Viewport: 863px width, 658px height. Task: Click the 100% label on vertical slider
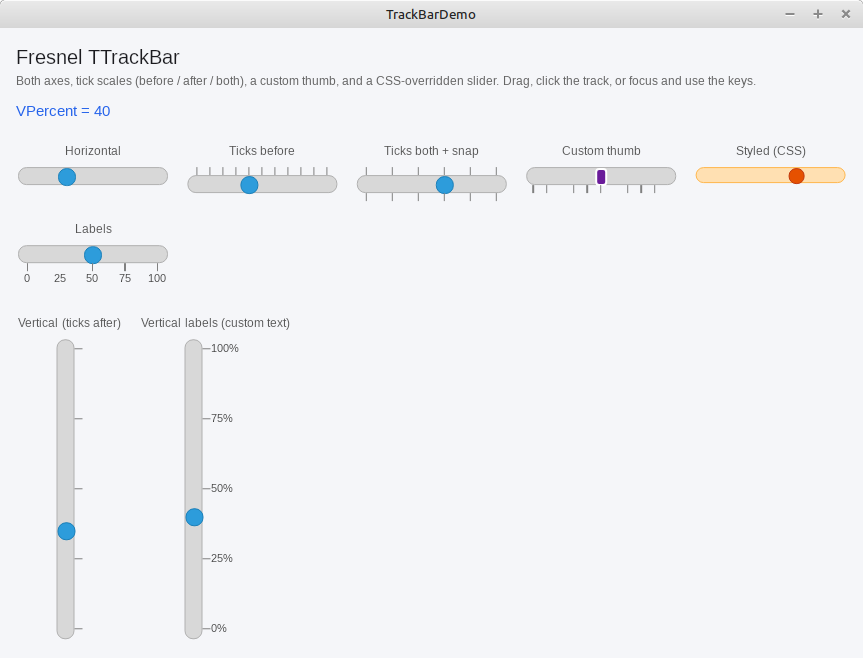pos(225,348)
